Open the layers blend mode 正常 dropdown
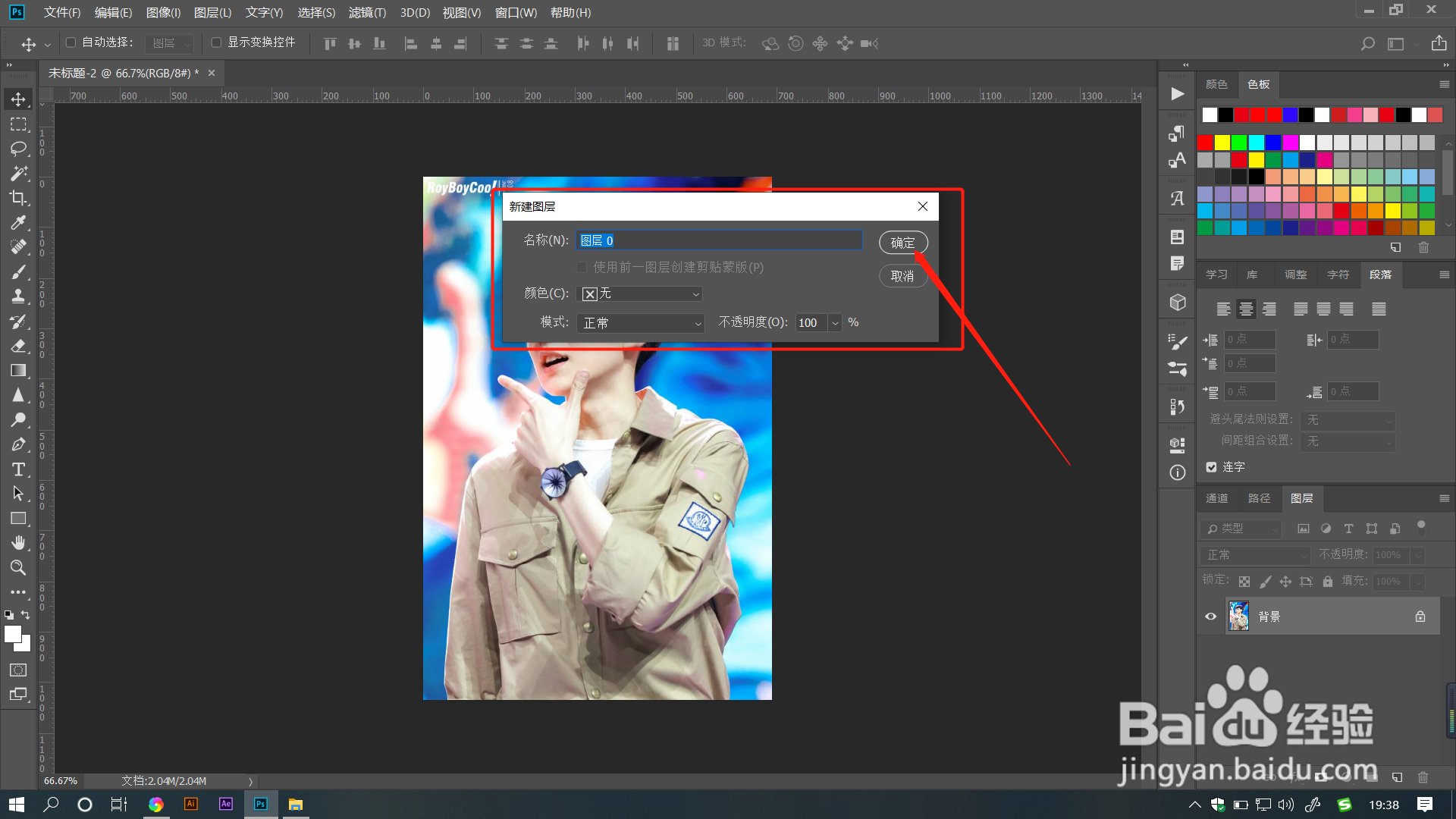The width and height of the screenshot is (1456, 819). tap(1255, 555)
